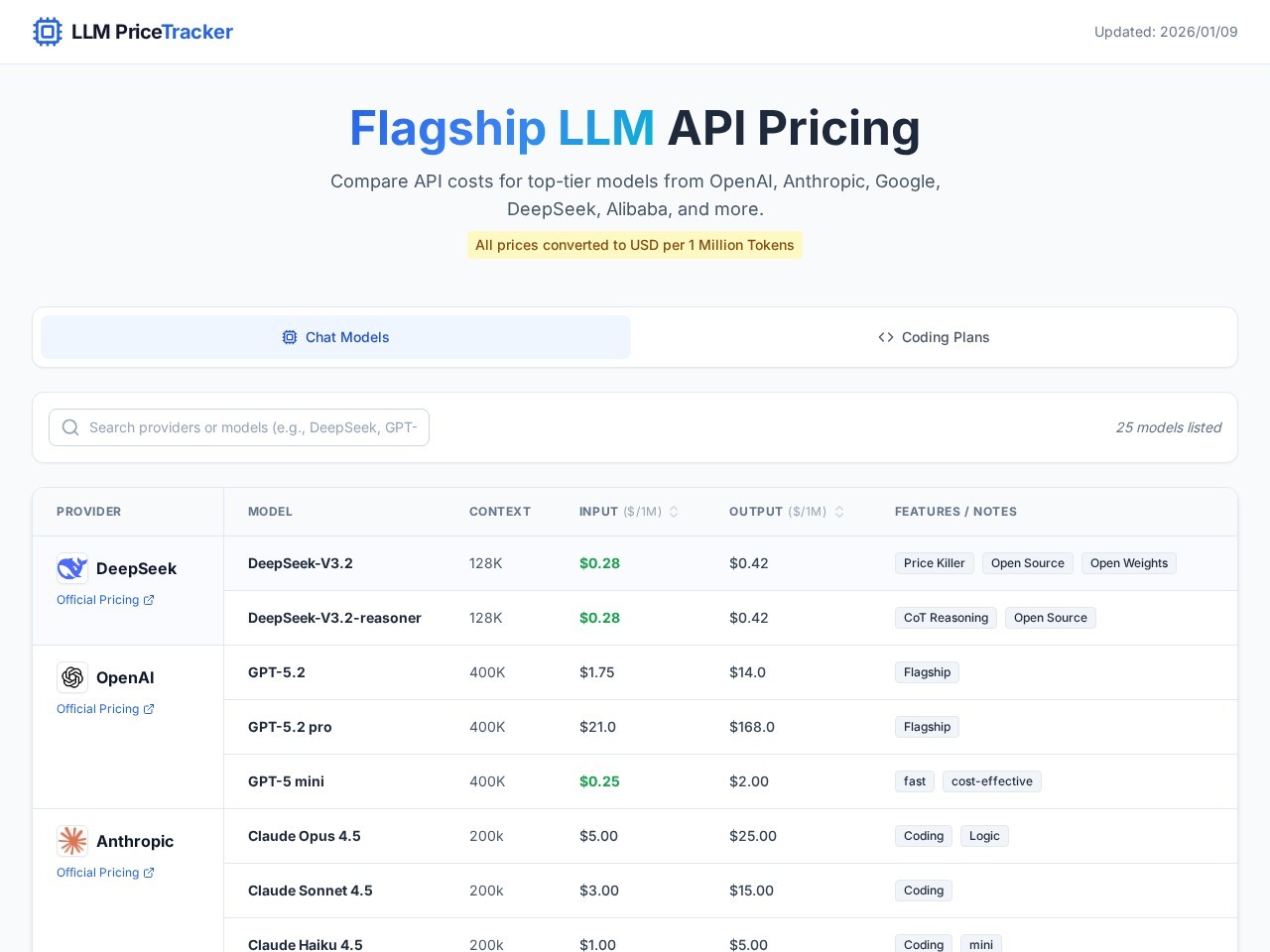1270x952 pixels.
Task: Open OpenAI Official Pricing link
Action: (x=105, y=709)
